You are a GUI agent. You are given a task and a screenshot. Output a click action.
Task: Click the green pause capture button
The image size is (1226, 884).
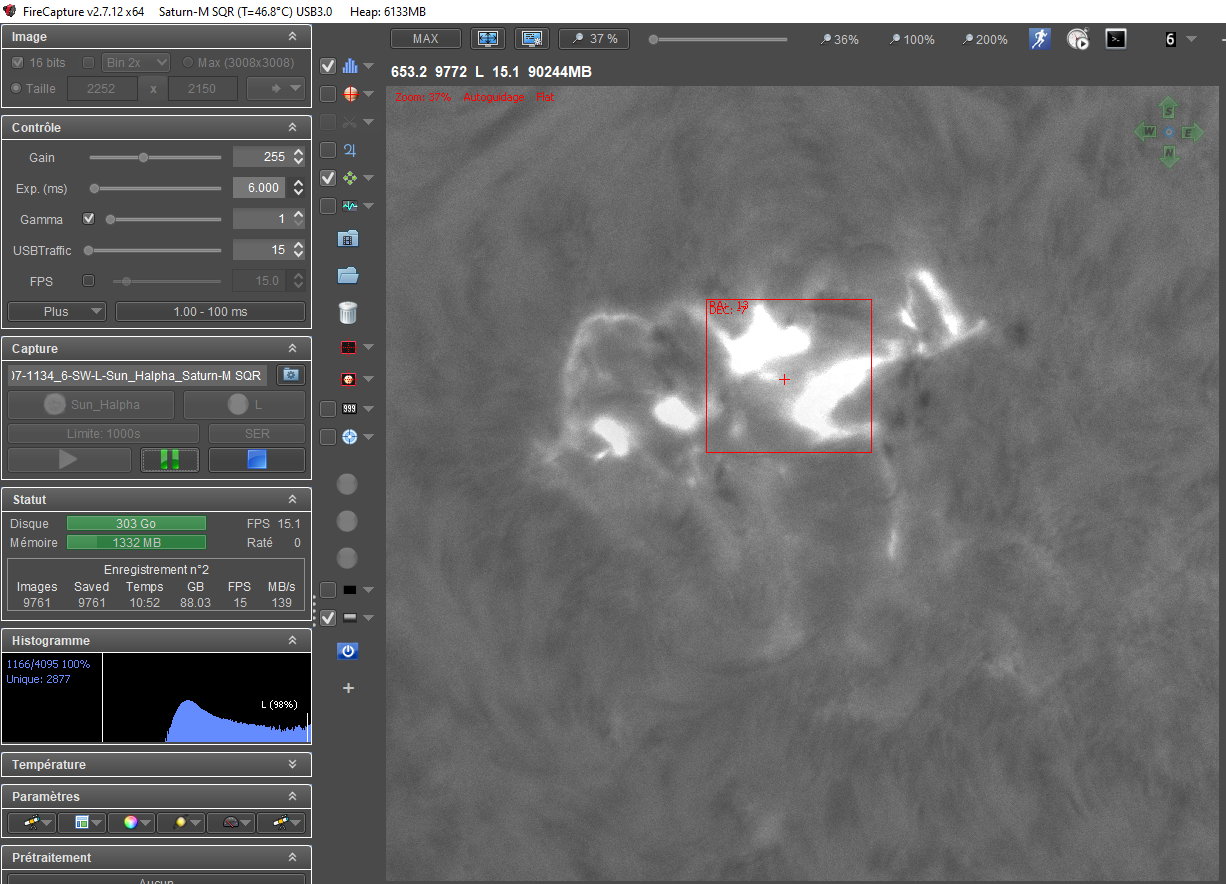coord(170,459)
